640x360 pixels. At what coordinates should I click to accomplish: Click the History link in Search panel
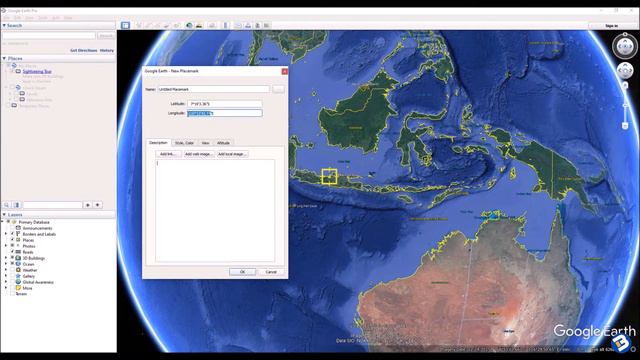pos(107,50)
